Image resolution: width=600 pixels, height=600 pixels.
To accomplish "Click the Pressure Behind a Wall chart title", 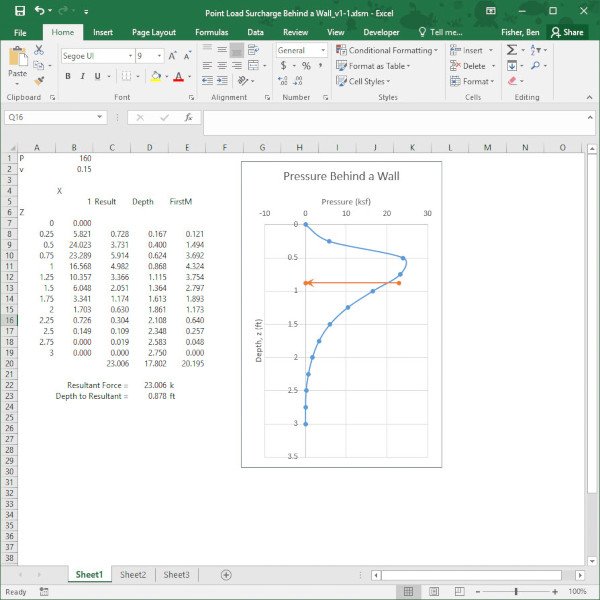I will (x=341, y=177).
